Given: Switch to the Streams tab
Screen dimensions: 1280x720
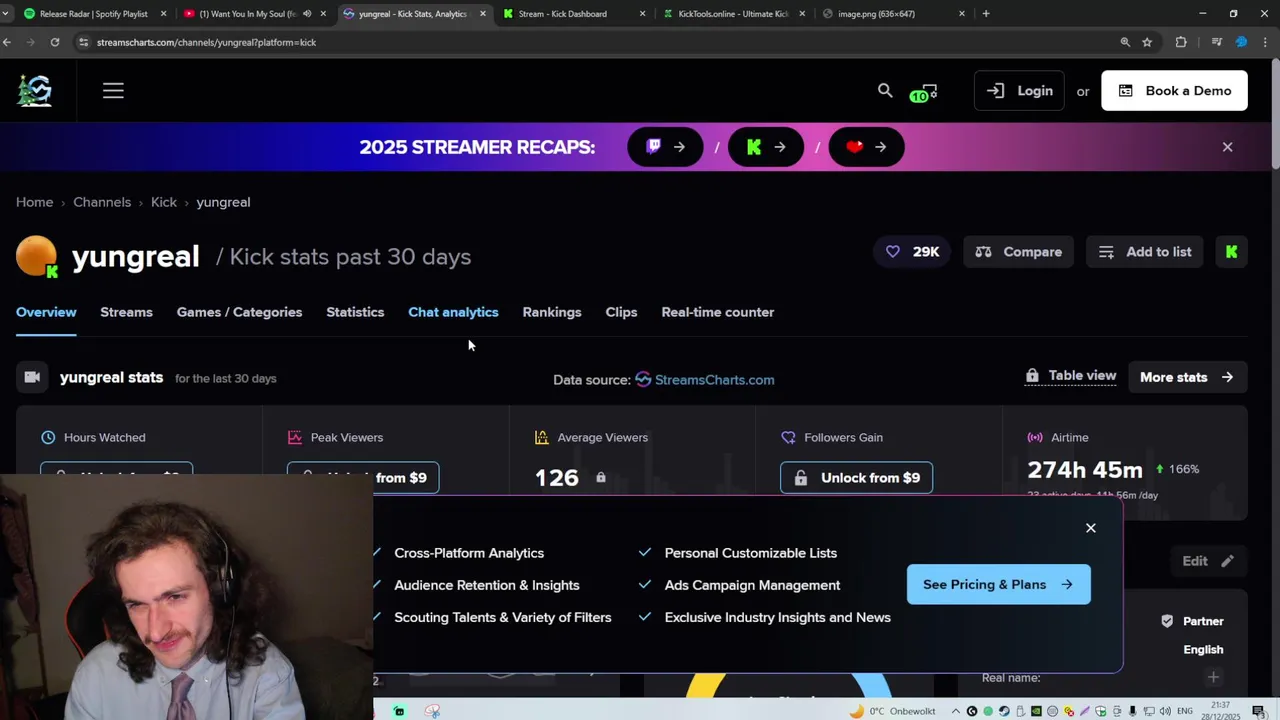Looking at the screenshot, I should point(126,312).
